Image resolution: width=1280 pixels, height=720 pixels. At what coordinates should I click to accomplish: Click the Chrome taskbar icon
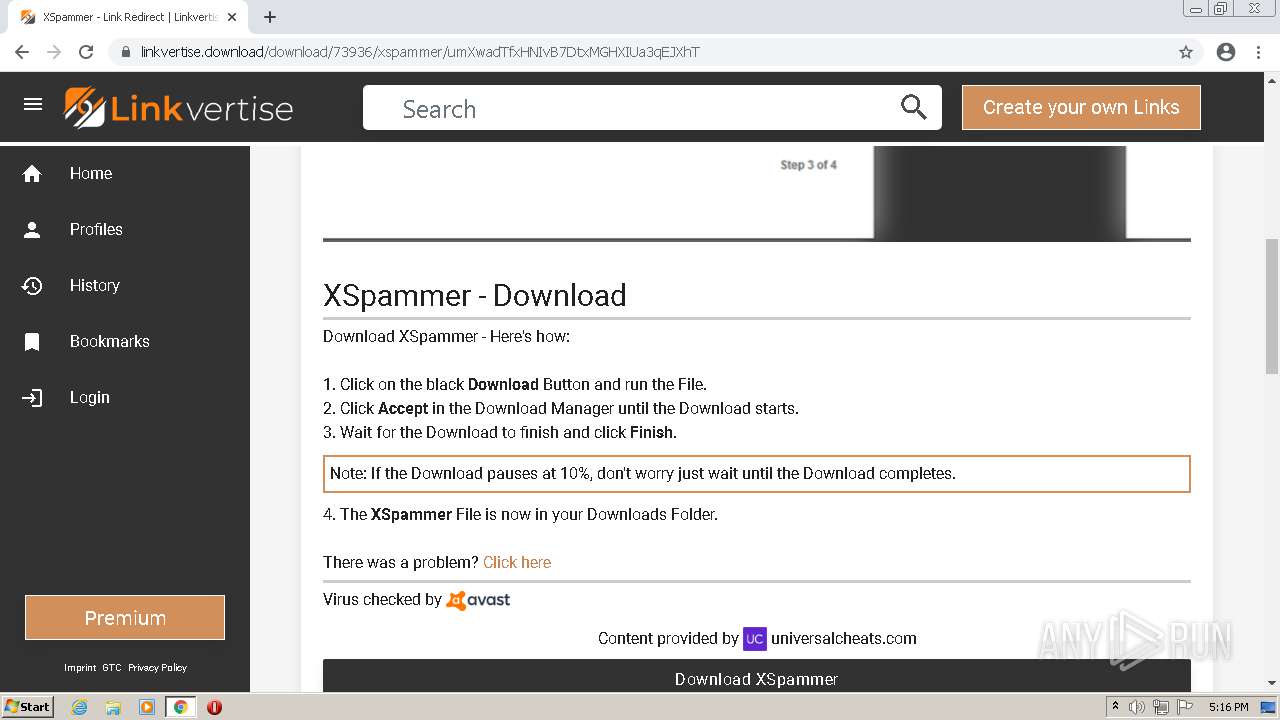pos(181,707)
